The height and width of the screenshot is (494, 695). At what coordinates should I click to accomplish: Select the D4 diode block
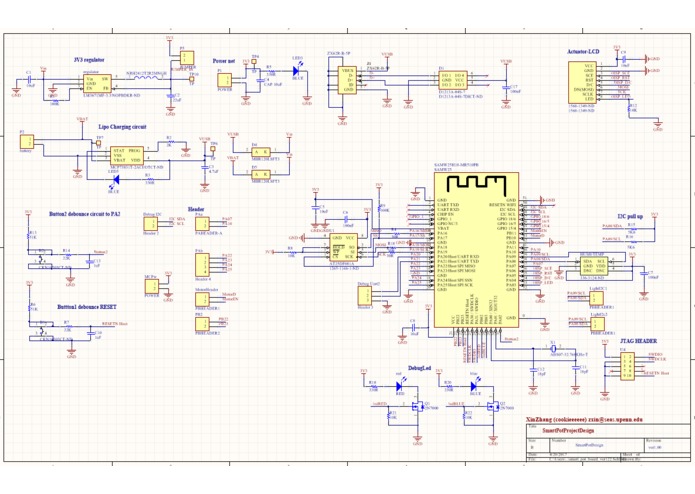point(261,152)
